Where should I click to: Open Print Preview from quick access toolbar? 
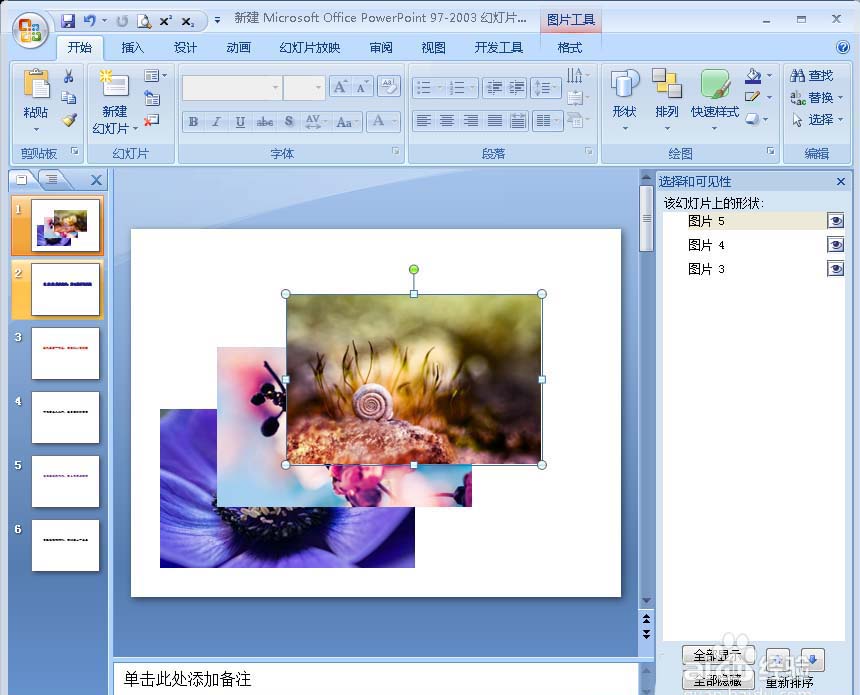pyautogui.click(x=144, y=21)
